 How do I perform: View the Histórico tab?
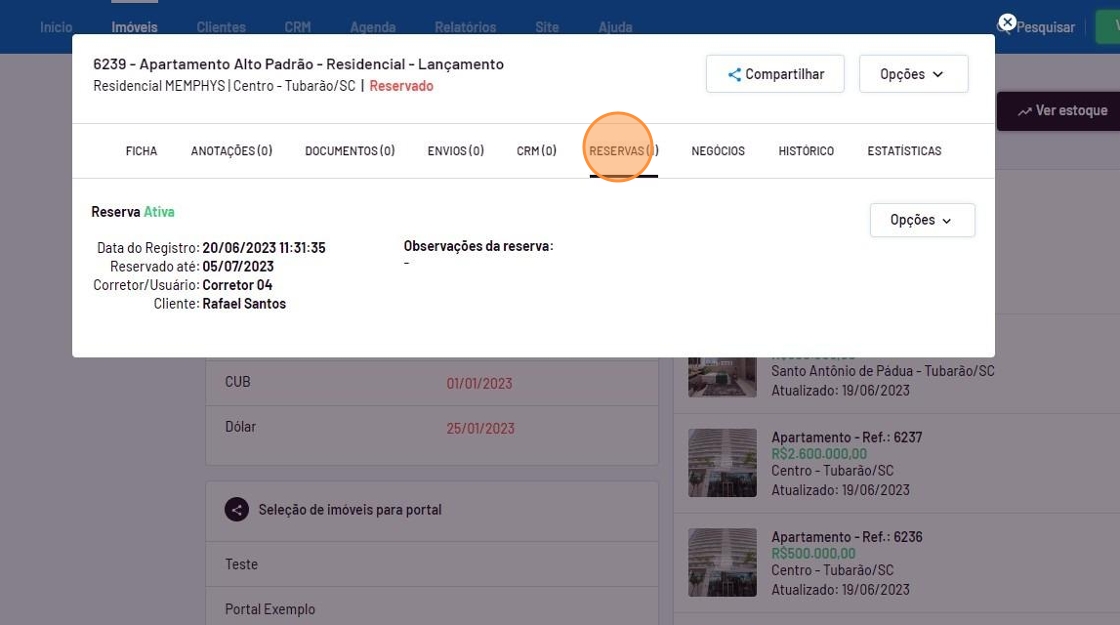coord(806,151)
